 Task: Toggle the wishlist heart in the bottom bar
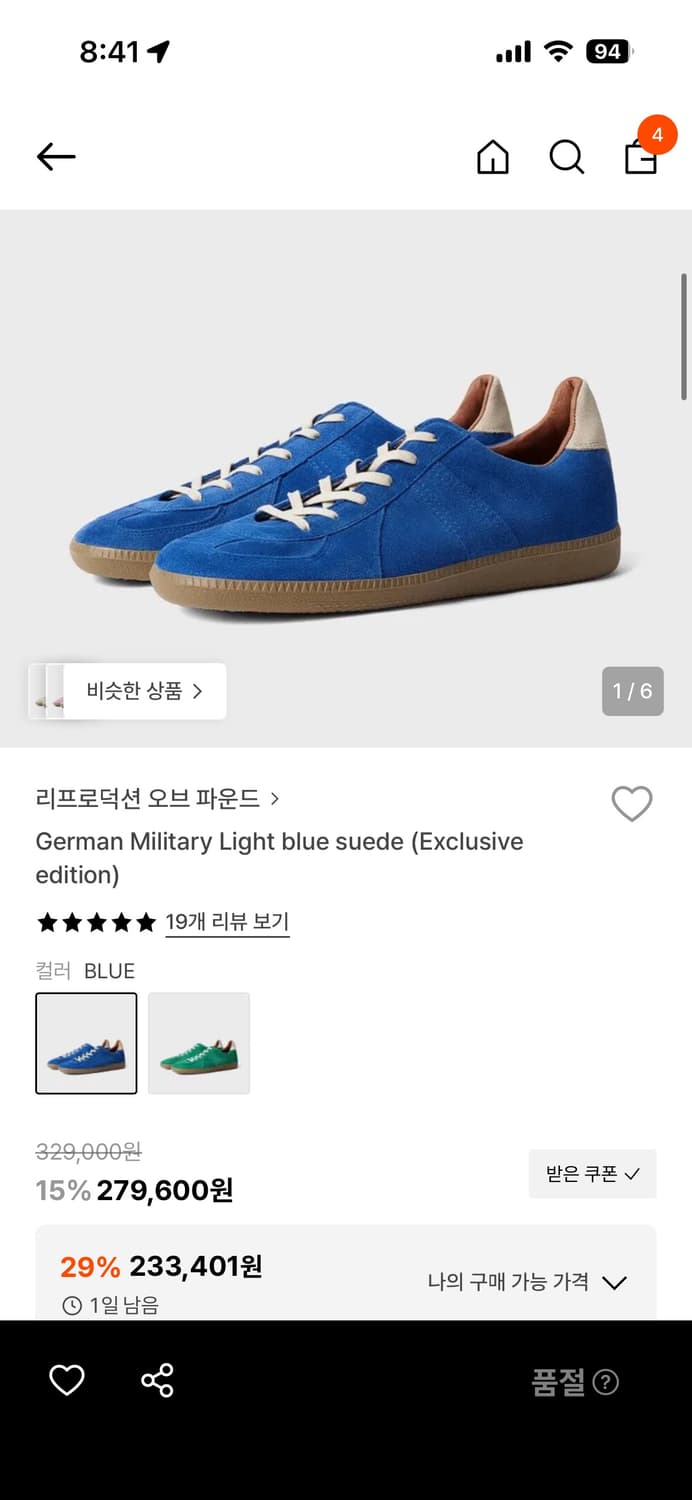(66, 1381)
